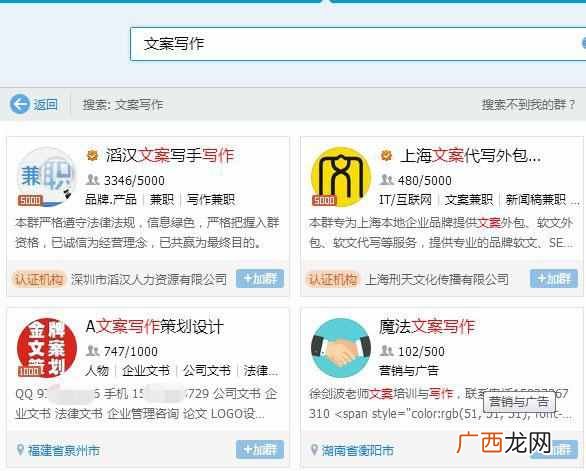This screenshot has width=586, height=471.
Task: Select the 品牌.产品 tag
Action: click(111, 200)
